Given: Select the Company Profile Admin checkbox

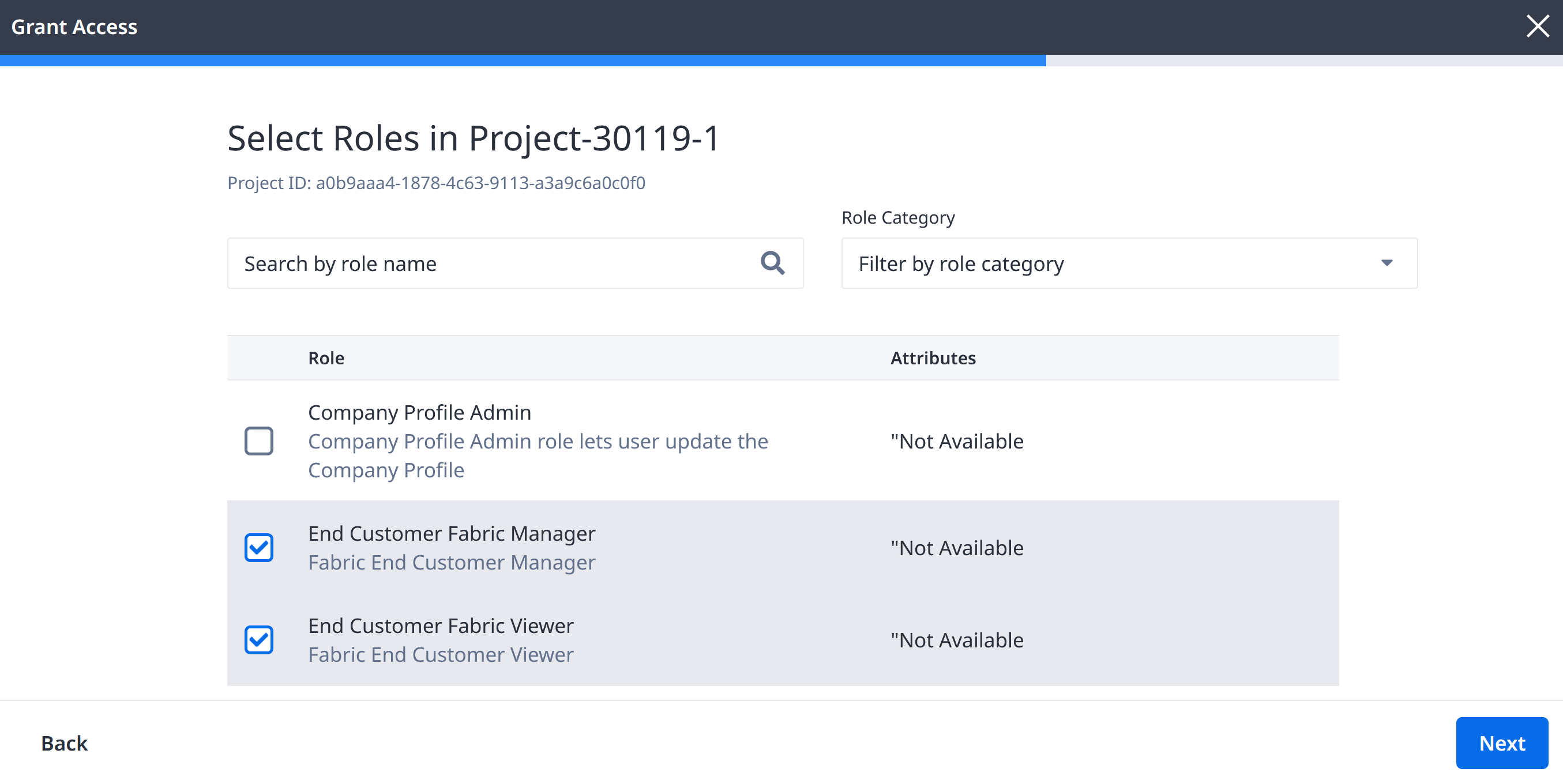Looking at the screenshot, I should 259,441.
